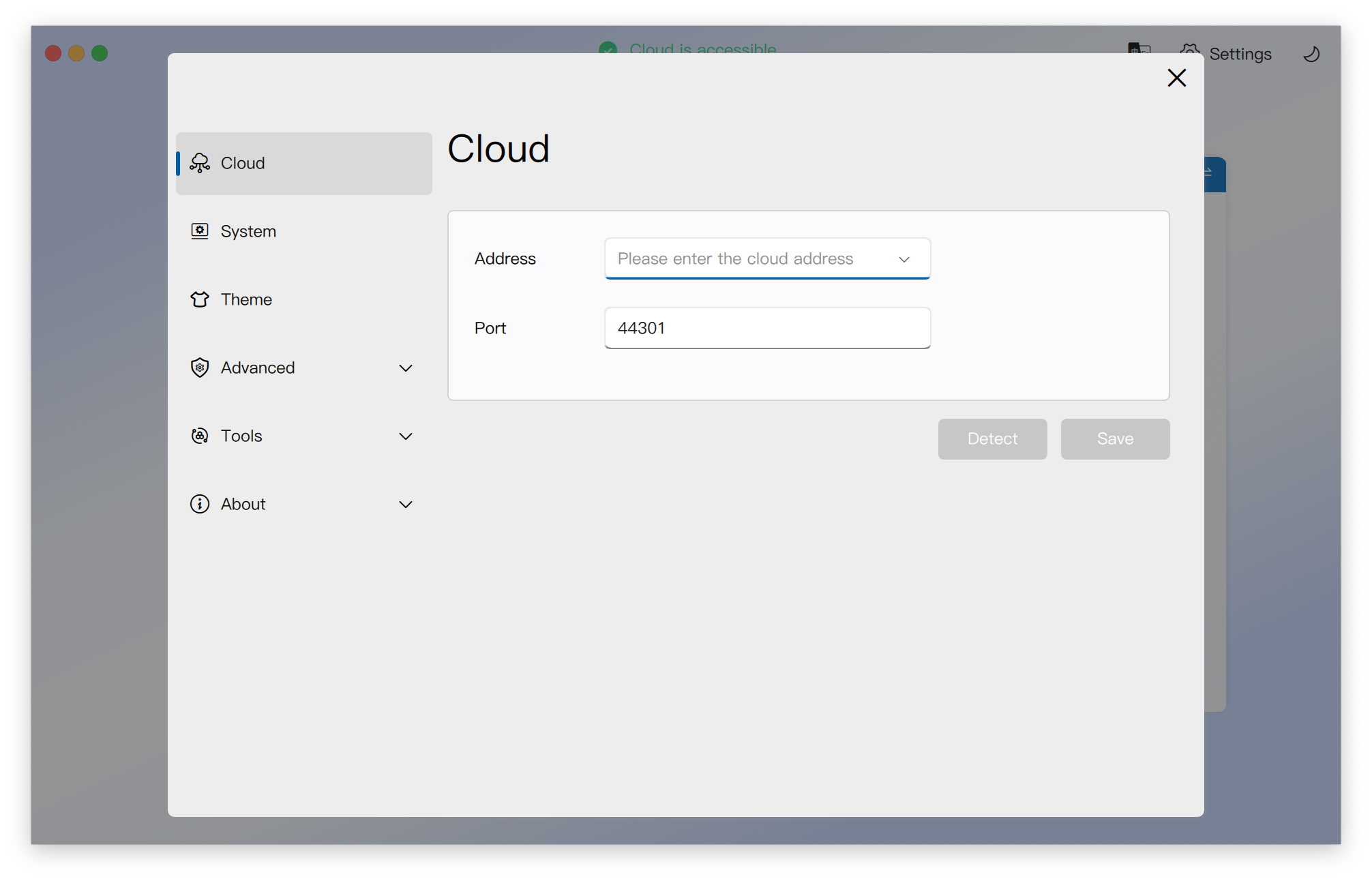Select the Theme menu item

point(246,299)
